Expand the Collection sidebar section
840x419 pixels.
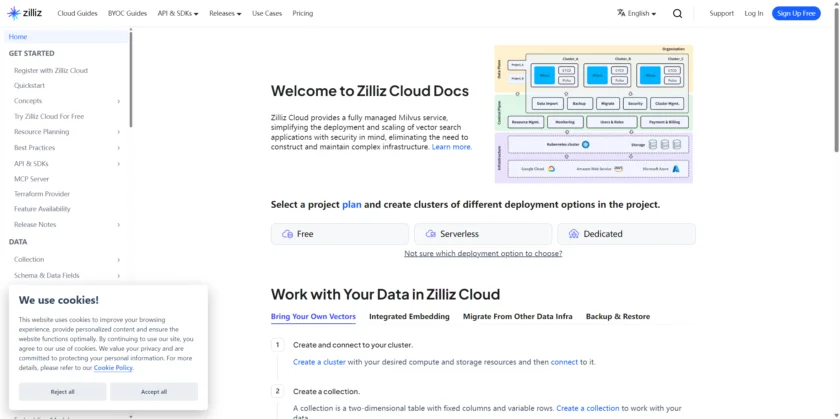(118, 260)
